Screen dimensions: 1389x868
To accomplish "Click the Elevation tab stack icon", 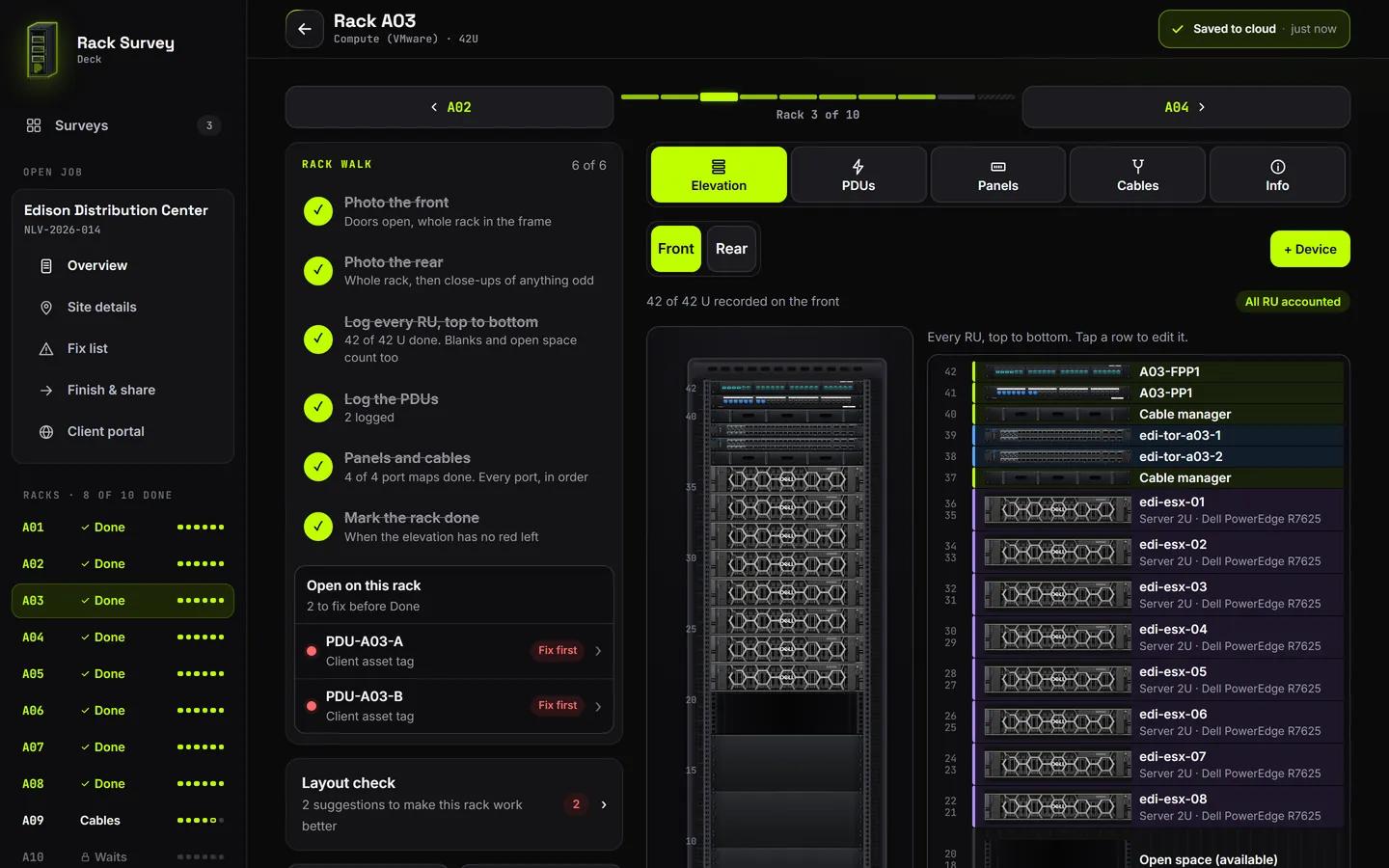I will coord(719,167).
